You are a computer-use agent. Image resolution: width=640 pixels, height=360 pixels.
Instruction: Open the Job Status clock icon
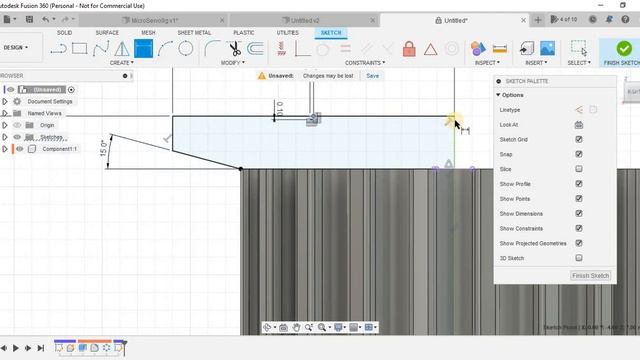click(x=593, y=19)
